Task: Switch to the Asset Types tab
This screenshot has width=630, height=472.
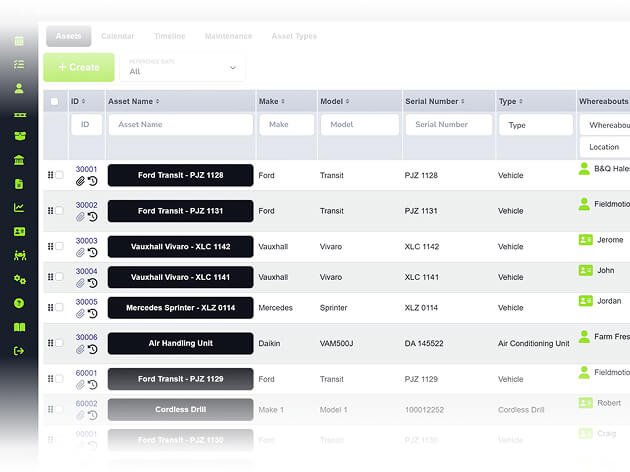Action: click(295, 36)
